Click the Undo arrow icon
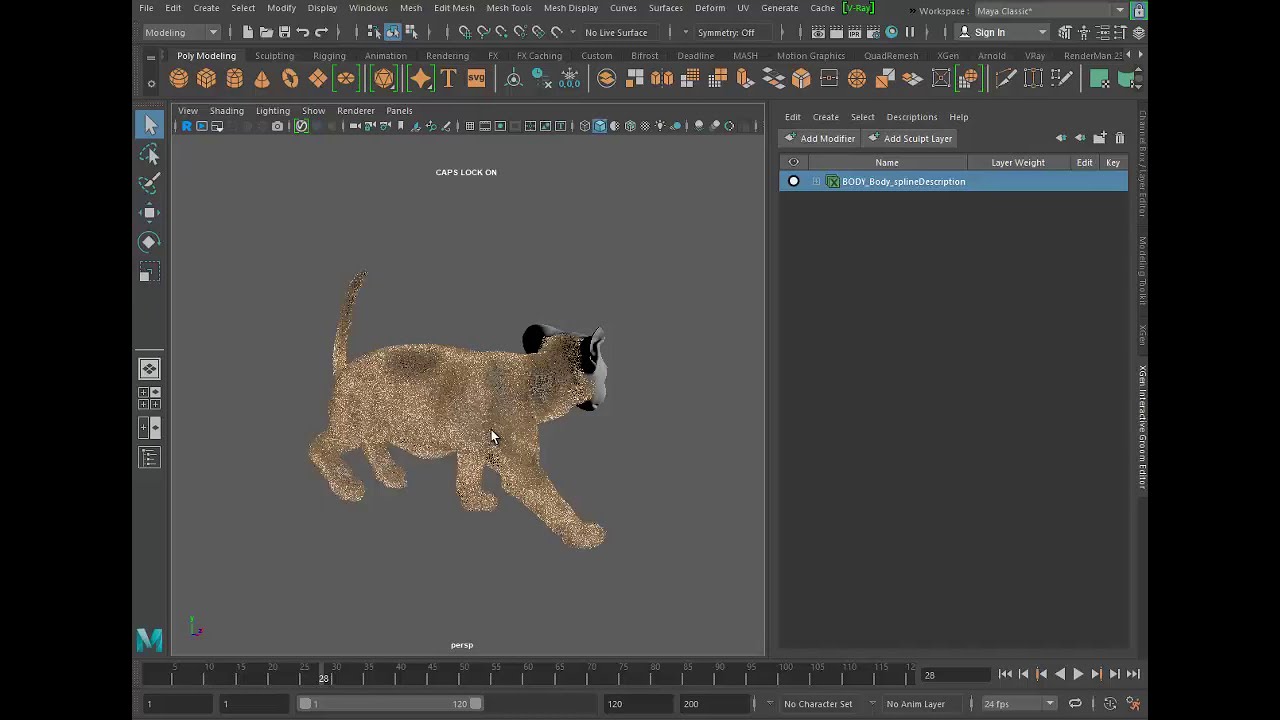Screen dimensions: 1280x720 [303, 32]
